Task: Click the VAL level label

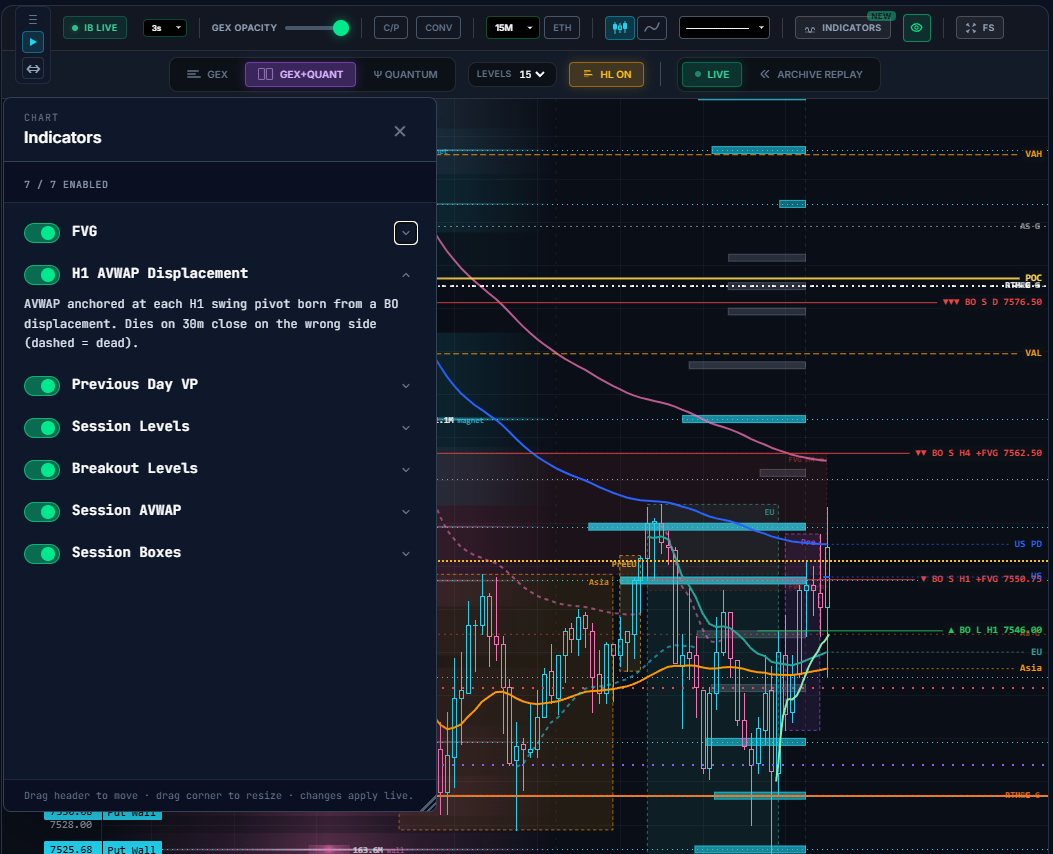Action: click(x=1033, y=353)
